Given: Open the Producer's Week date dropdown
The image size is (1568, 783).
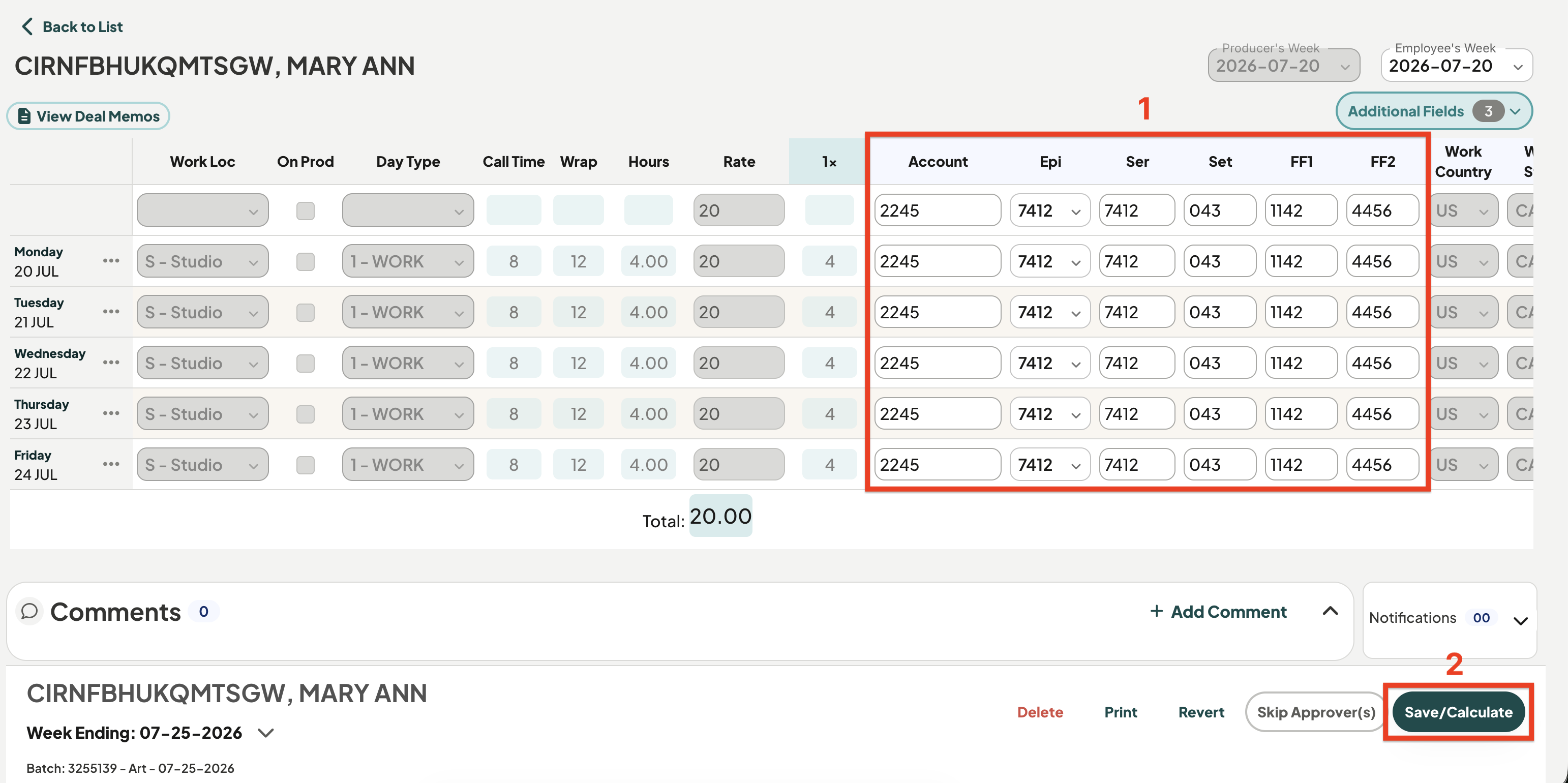Looking at the screenshot, I should 1283,65.
